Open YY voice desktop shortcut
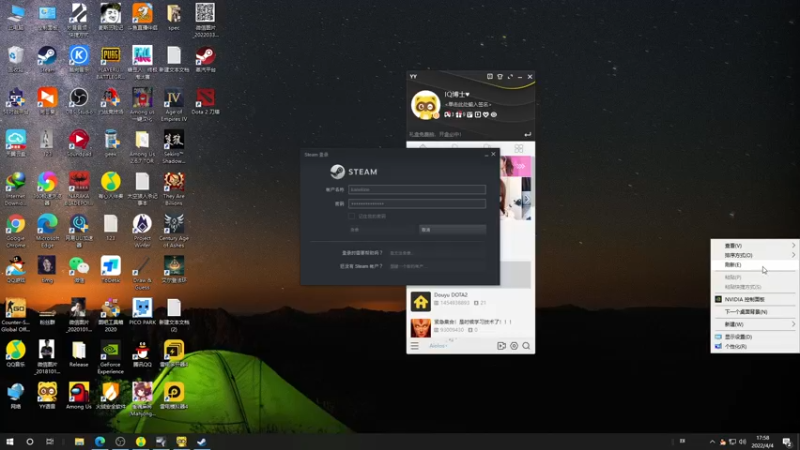 [x=47, y=396]
